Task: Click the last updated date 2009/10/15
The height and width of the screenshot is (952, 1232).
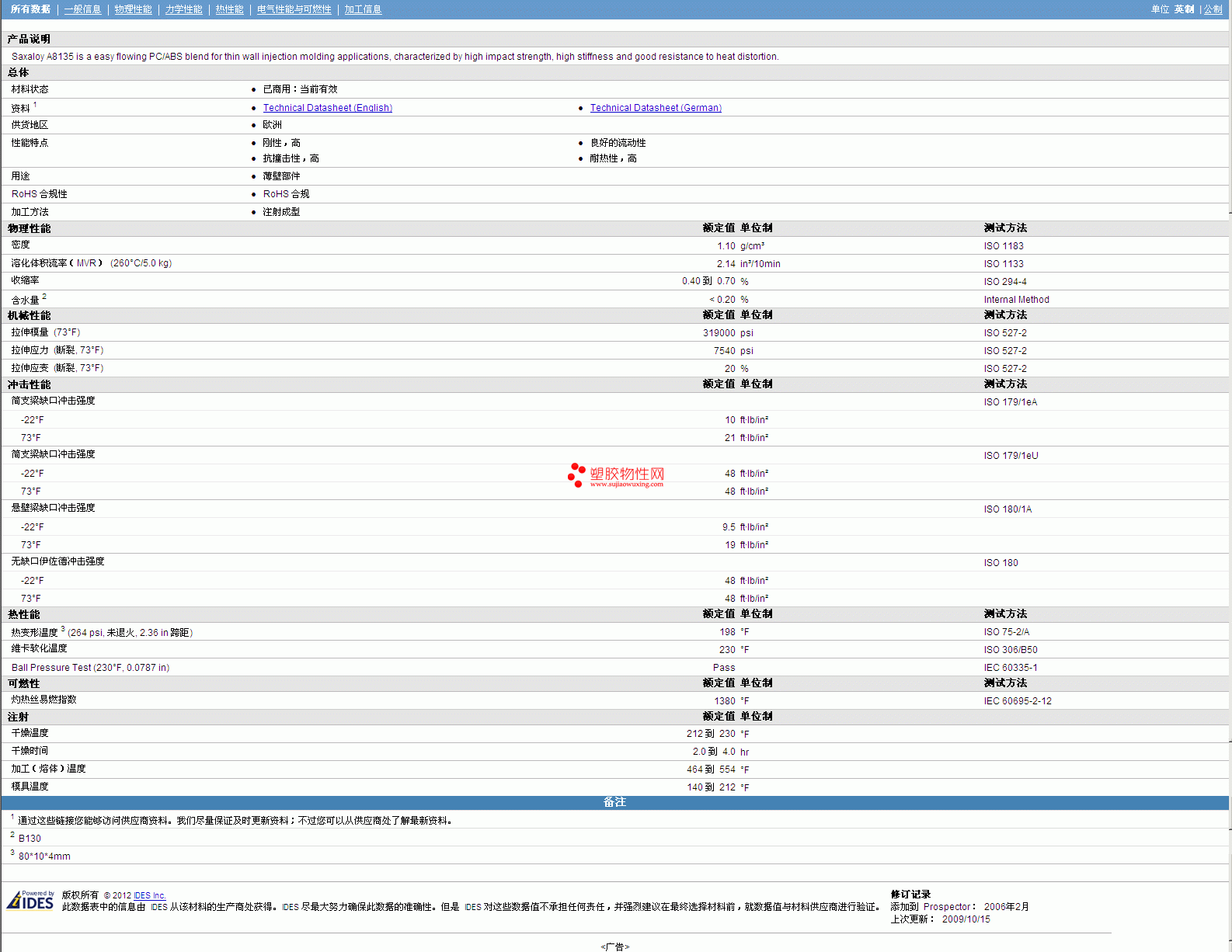Action: pos(966,919)
